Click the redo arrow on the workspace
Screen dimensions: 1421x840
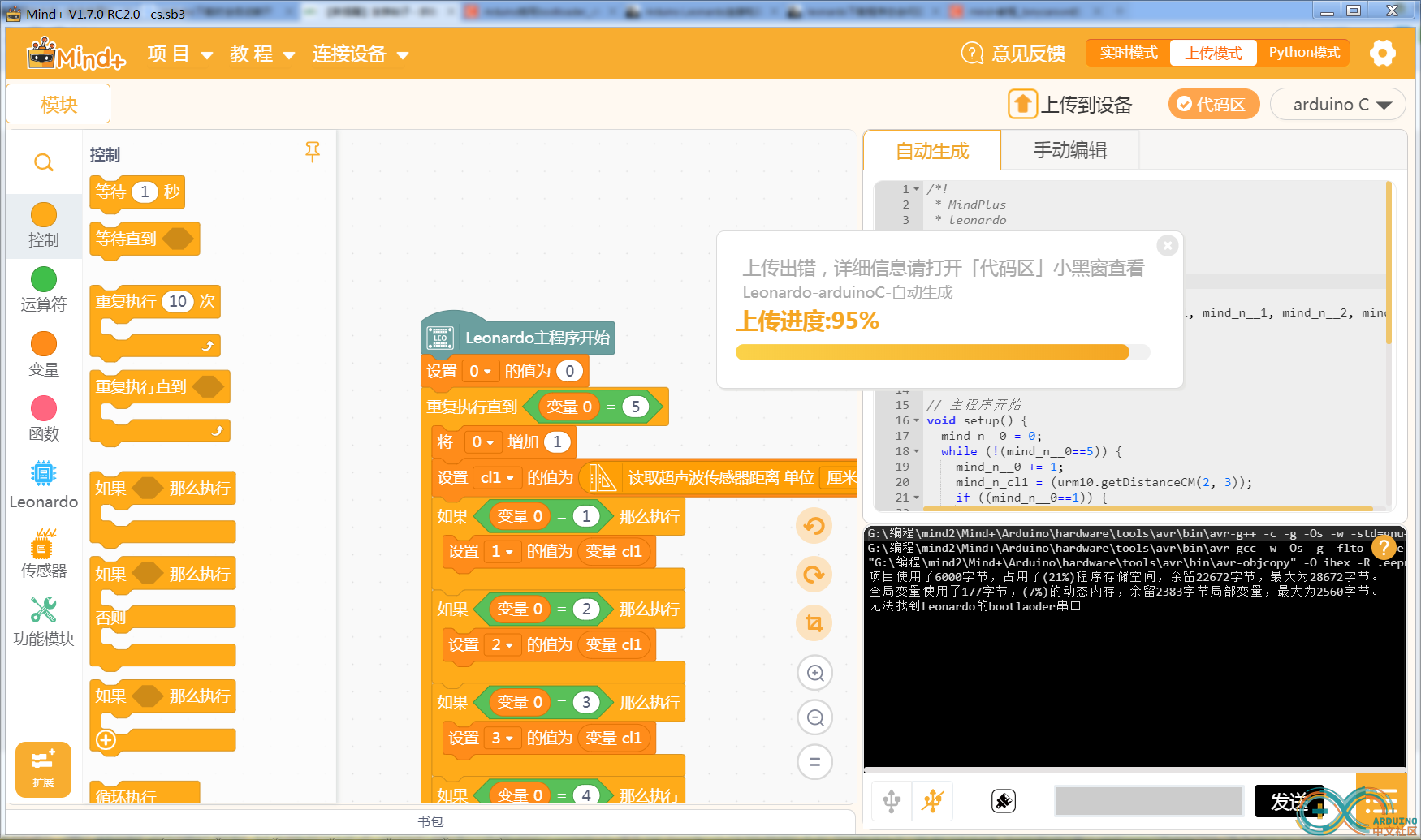pyautogui.click(x=814, y=575)
